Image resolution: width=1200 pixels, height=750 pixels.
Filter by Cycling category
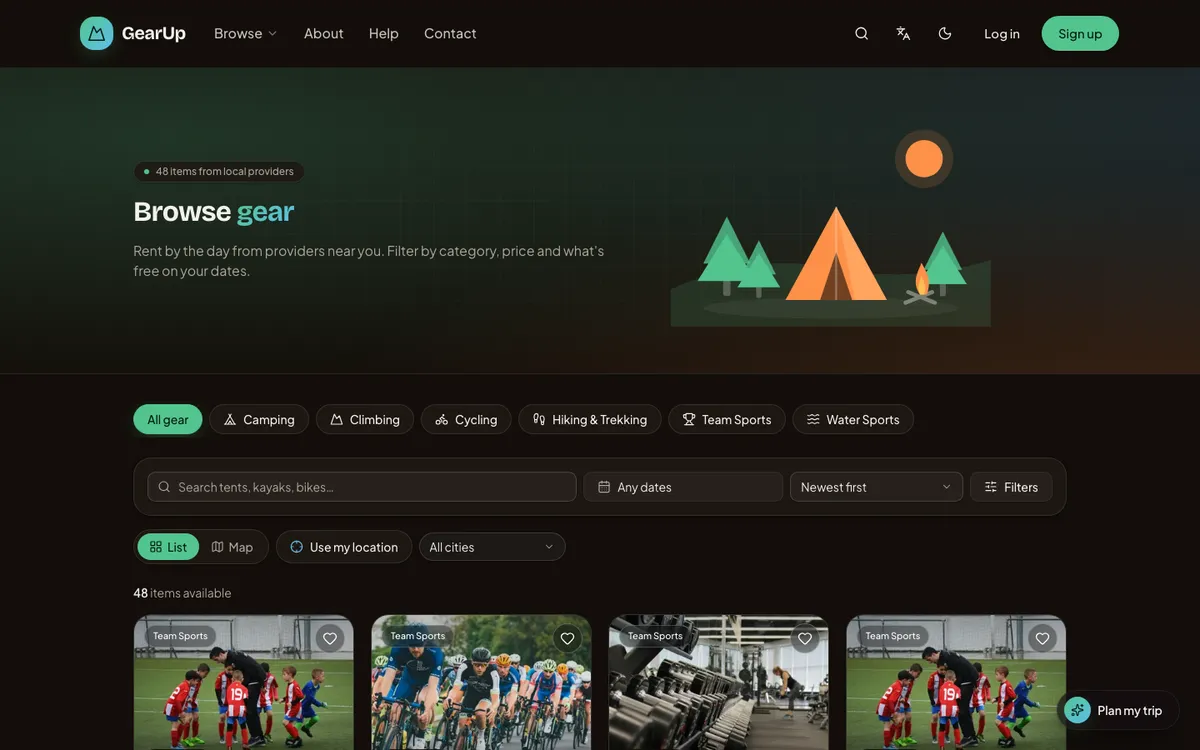pyautogui.click(x=466, y=419)
